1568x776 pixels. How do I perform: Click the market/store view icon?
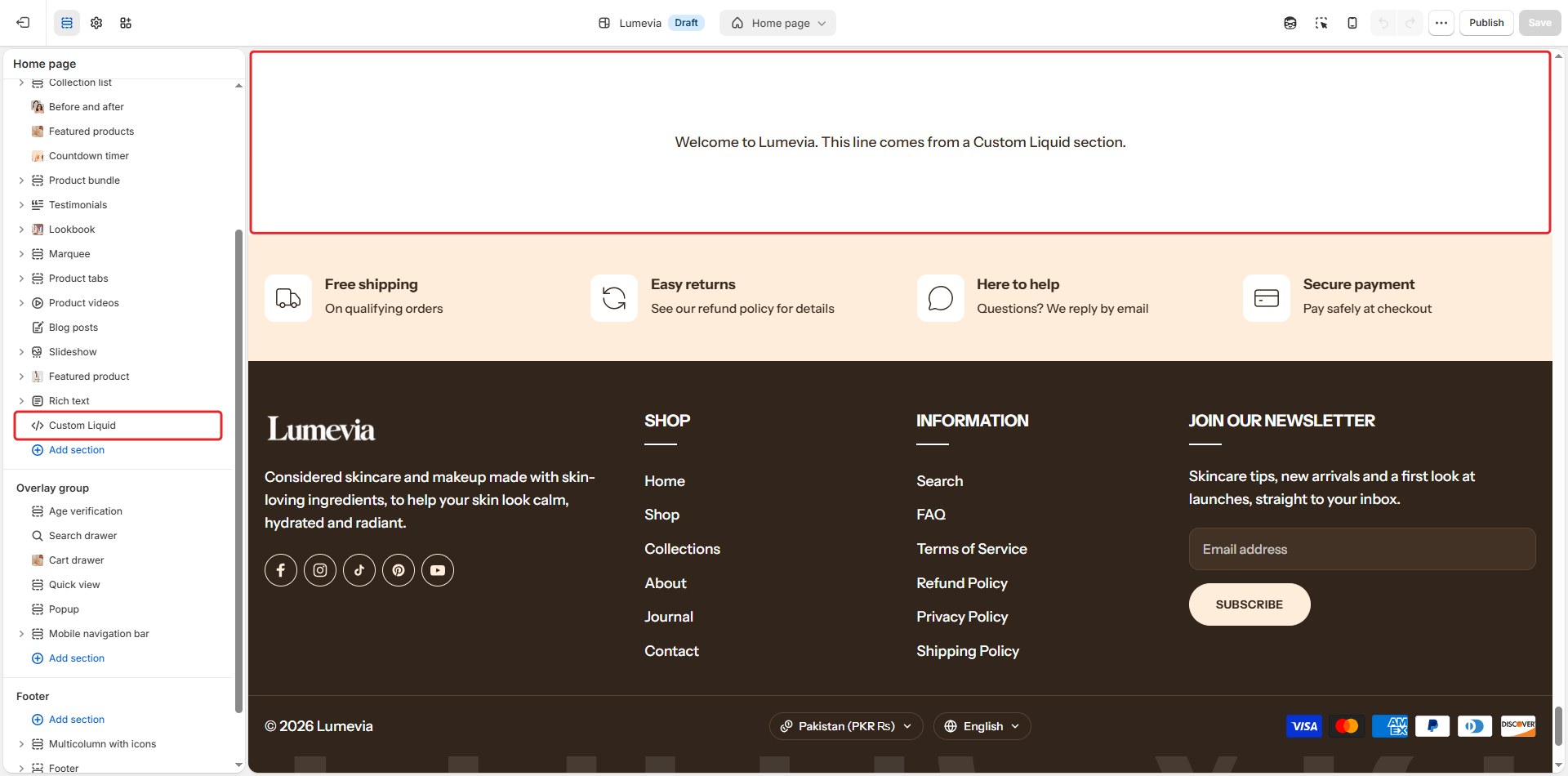1290,23
